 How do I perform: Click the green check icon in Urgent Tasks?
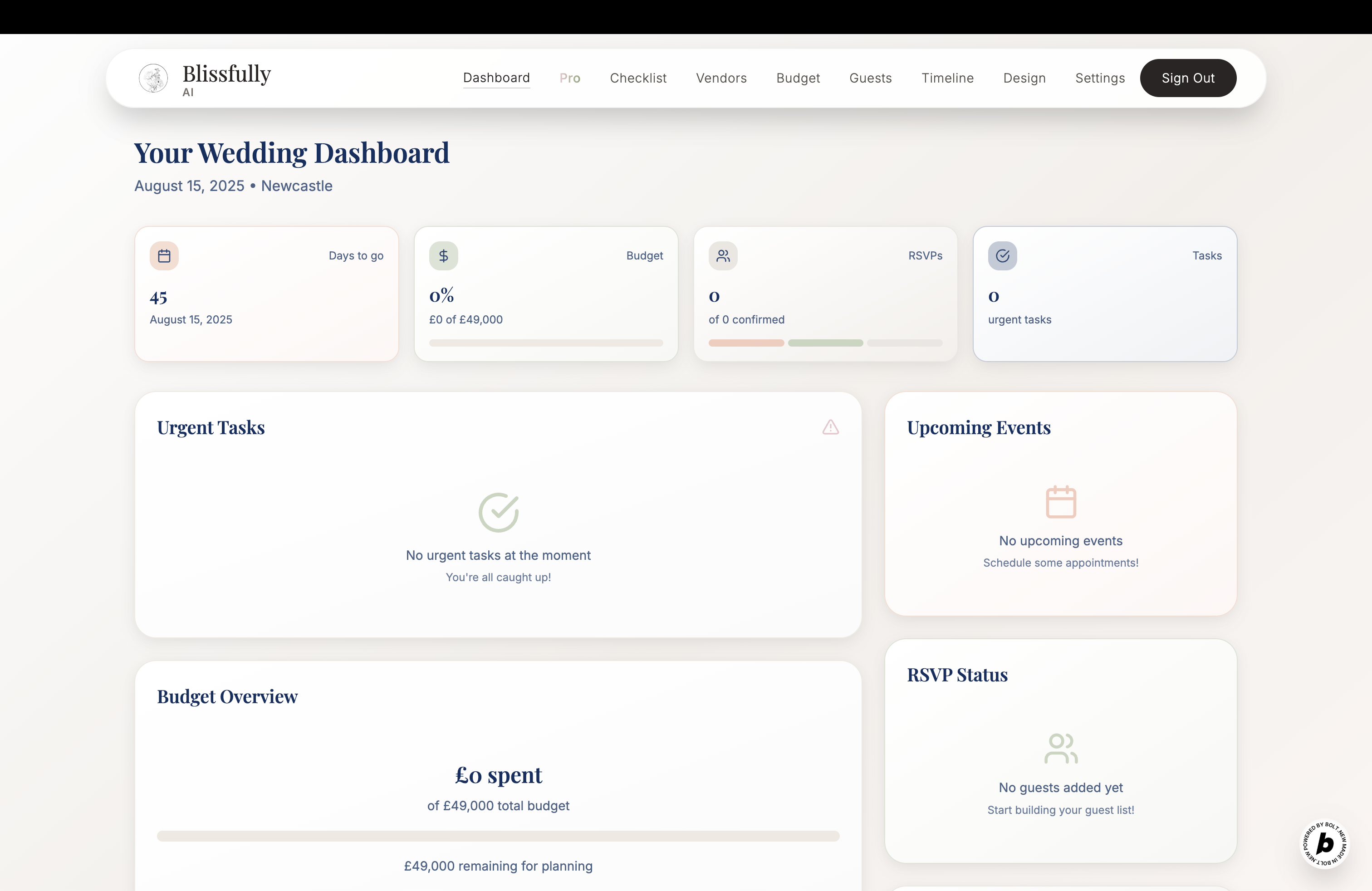pos(499,512)
